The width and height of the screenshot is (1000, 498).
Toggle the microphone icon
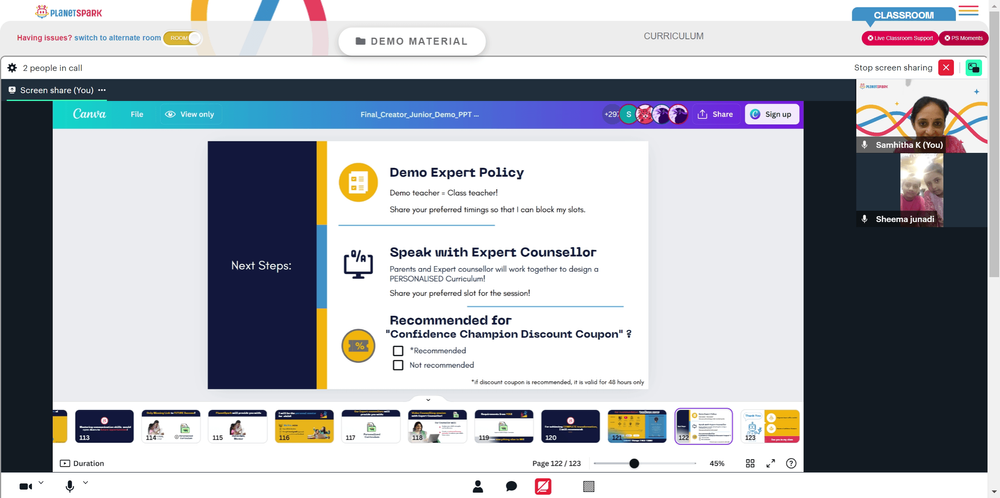point(70,487)
